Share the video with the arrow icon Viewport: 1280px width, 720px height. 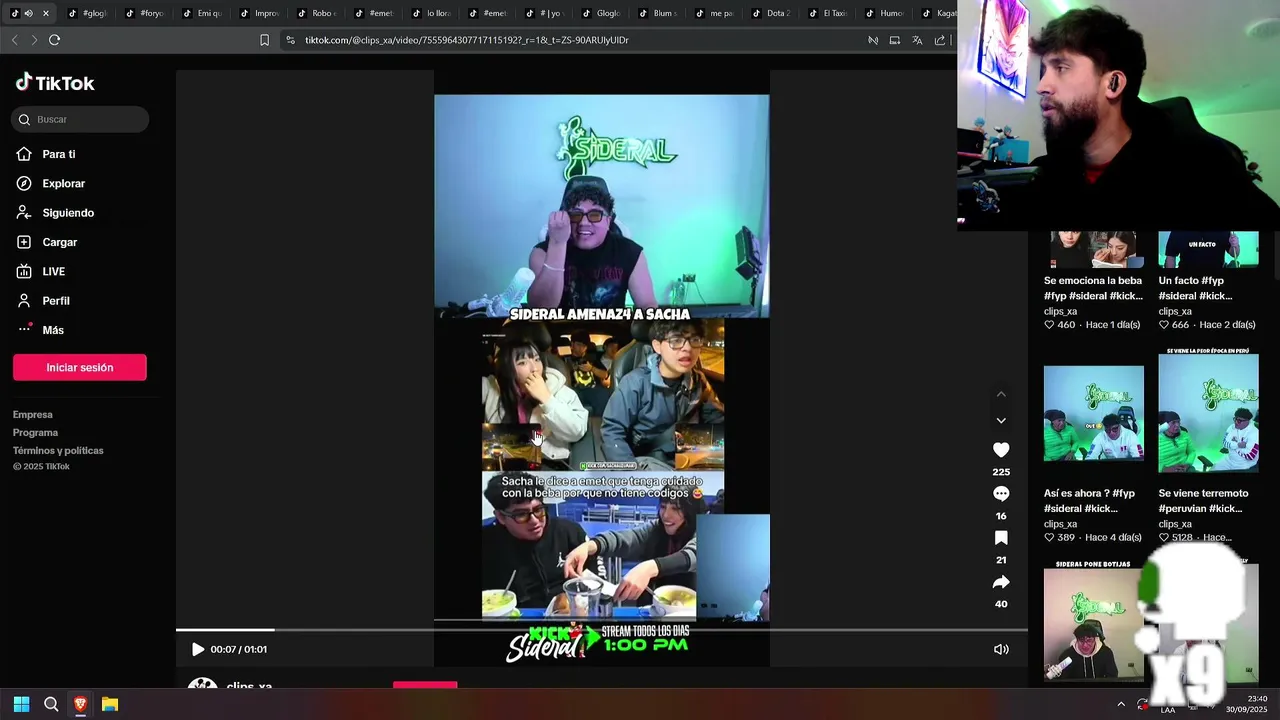(x=1001, y=582)
